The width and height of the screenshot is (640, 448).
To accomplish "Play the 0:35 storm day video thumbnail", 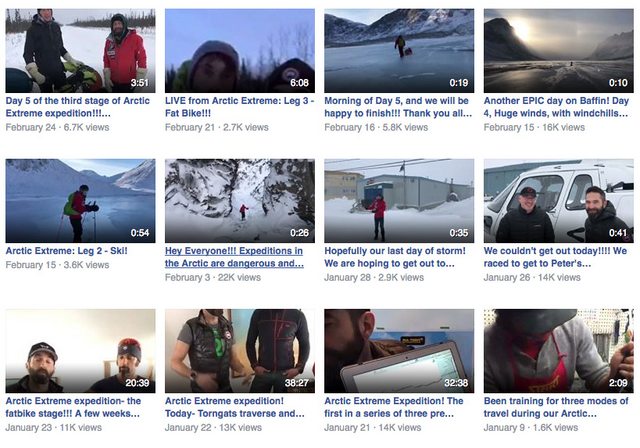I will (399, 201).
